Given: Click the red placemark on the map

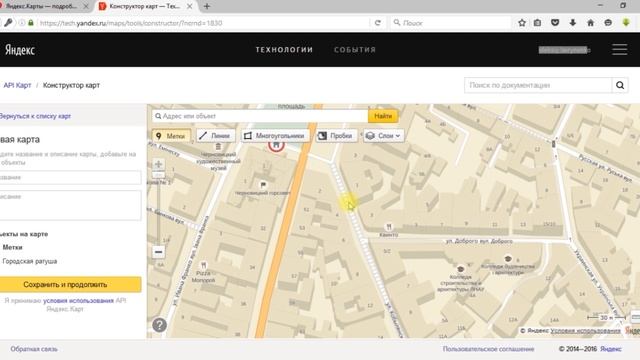Looking at the screenshot, I should [276, 145].
